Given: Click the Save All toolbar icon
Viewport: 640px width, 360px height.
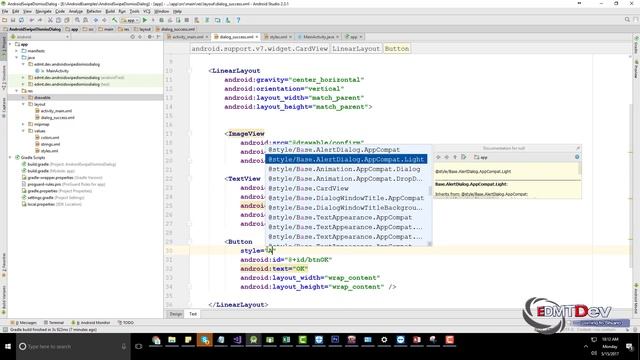Looking at the screenshot, I should [x=13, y=20].
